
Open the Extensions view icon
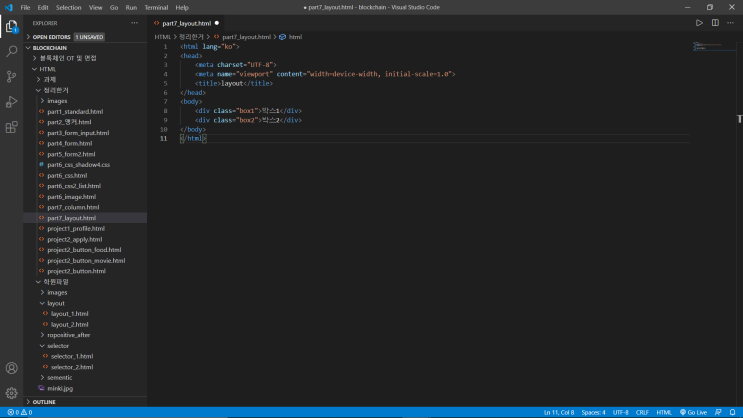pyautogui.click(x=11, y=127)
